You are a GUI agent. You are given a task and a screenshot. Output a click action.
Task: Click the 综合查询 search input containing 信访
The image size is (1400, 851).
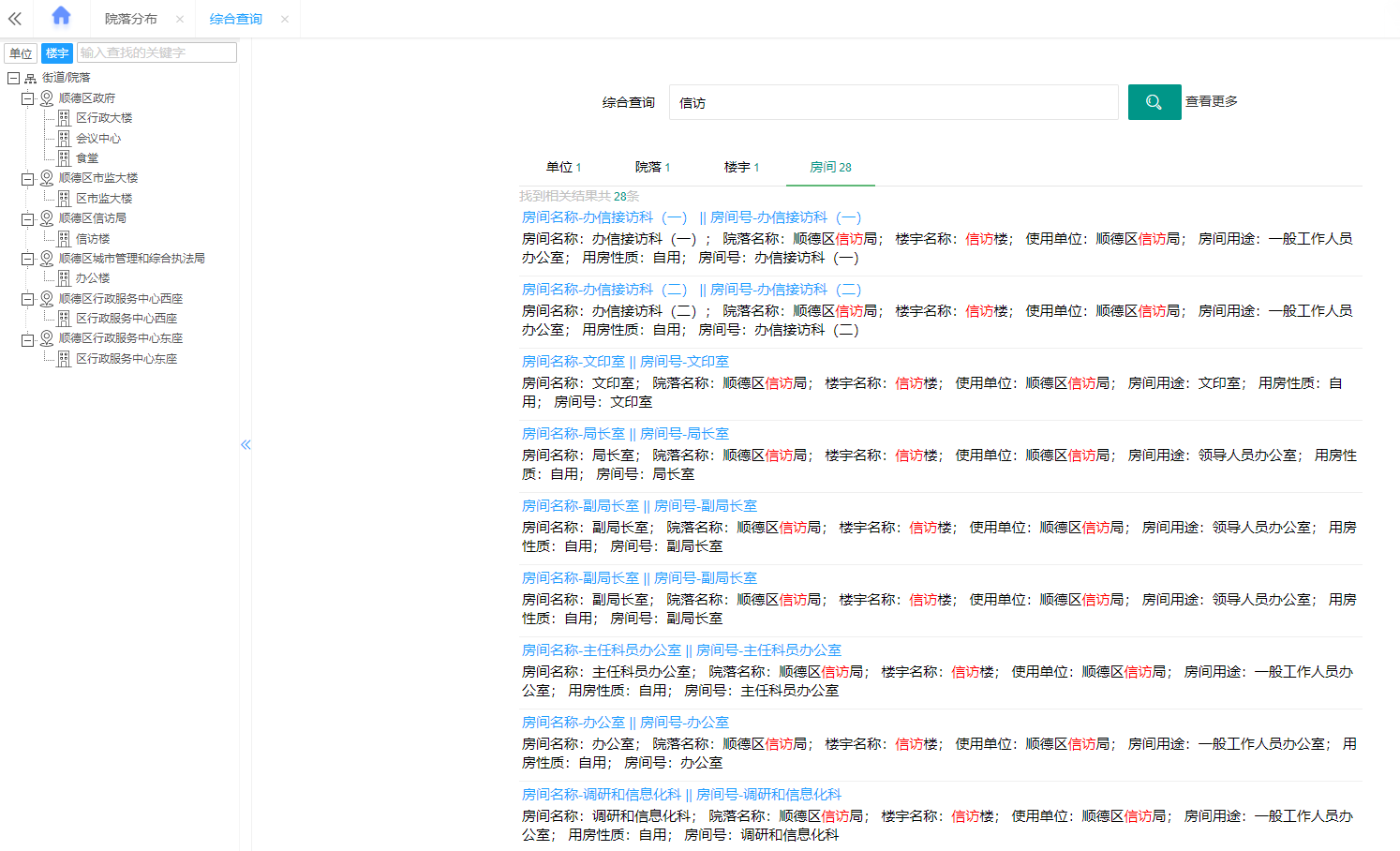(894, 102)
